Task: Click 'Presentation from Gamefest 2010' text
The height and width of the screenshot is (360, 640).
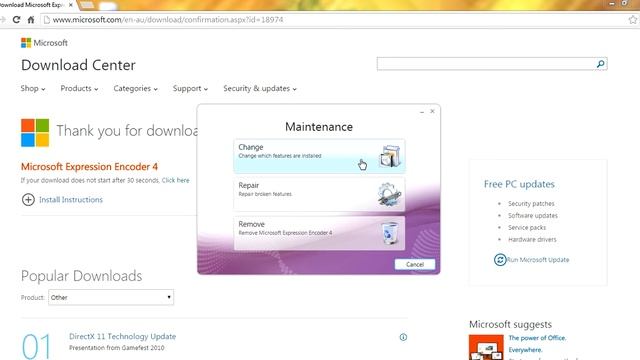Action: (x=117, y=348)
